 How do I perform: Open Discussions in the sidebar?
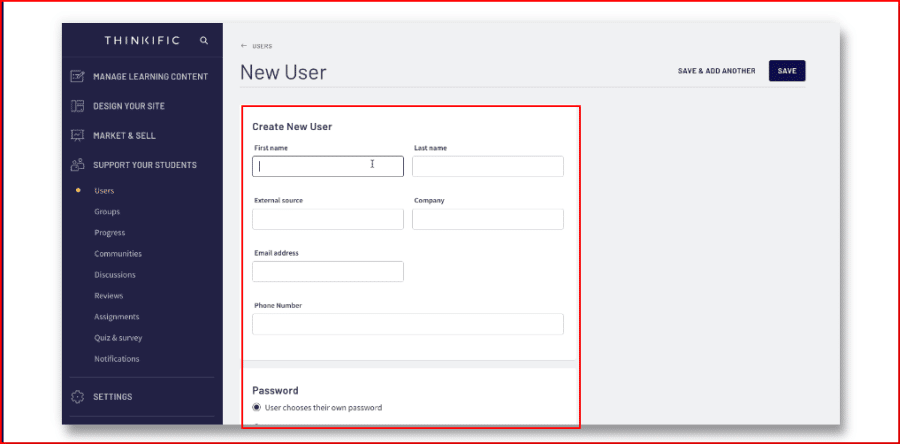click(115, 275)
